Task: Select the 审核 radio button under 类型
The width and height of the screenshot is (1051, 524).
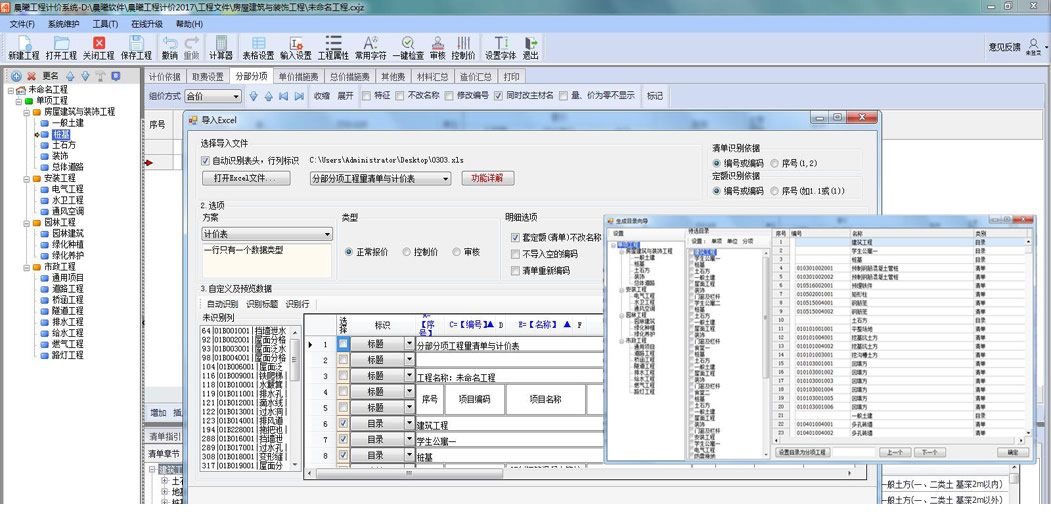Action: [456, 252]
